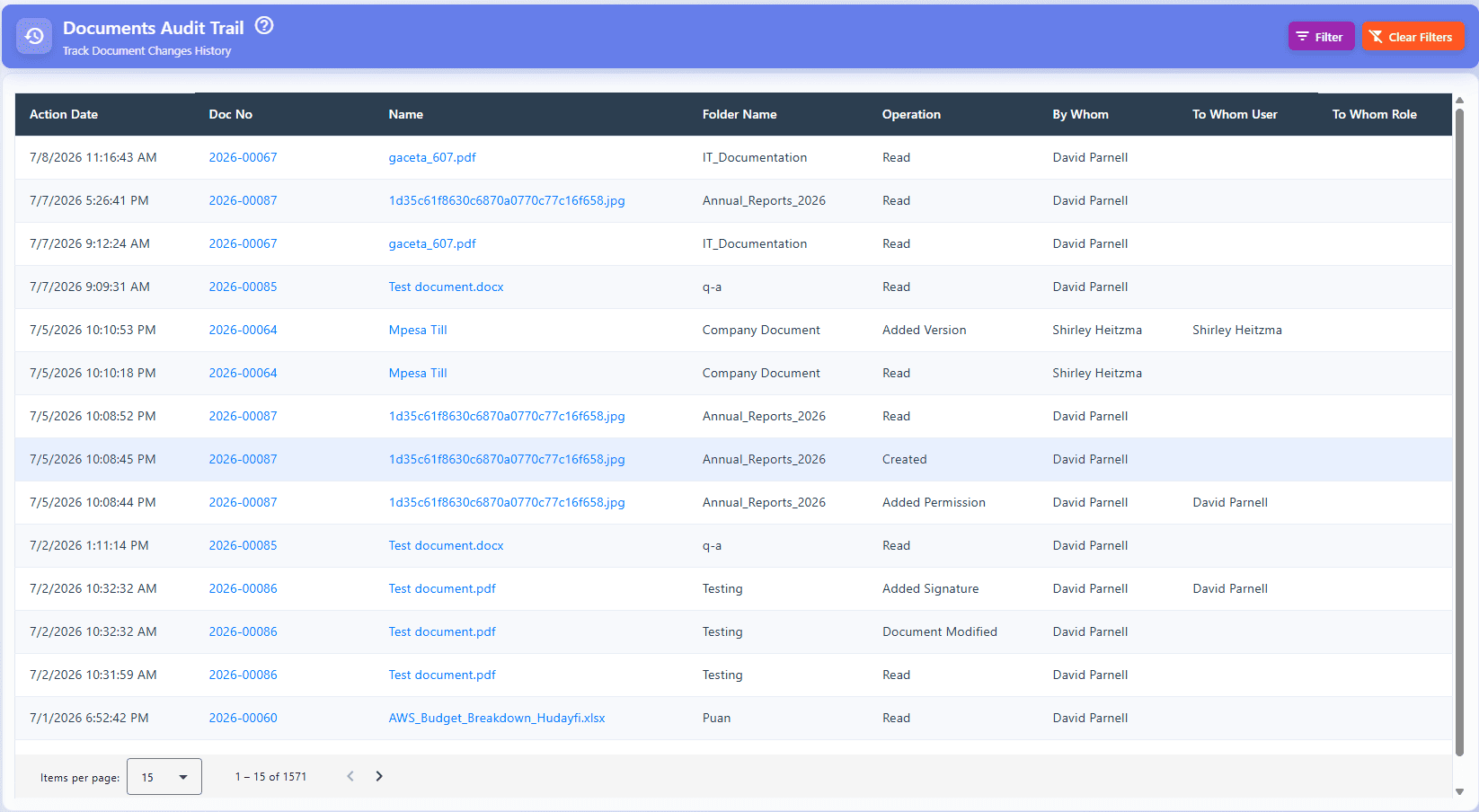Sort by Name column header

click(x=406, y=114)
